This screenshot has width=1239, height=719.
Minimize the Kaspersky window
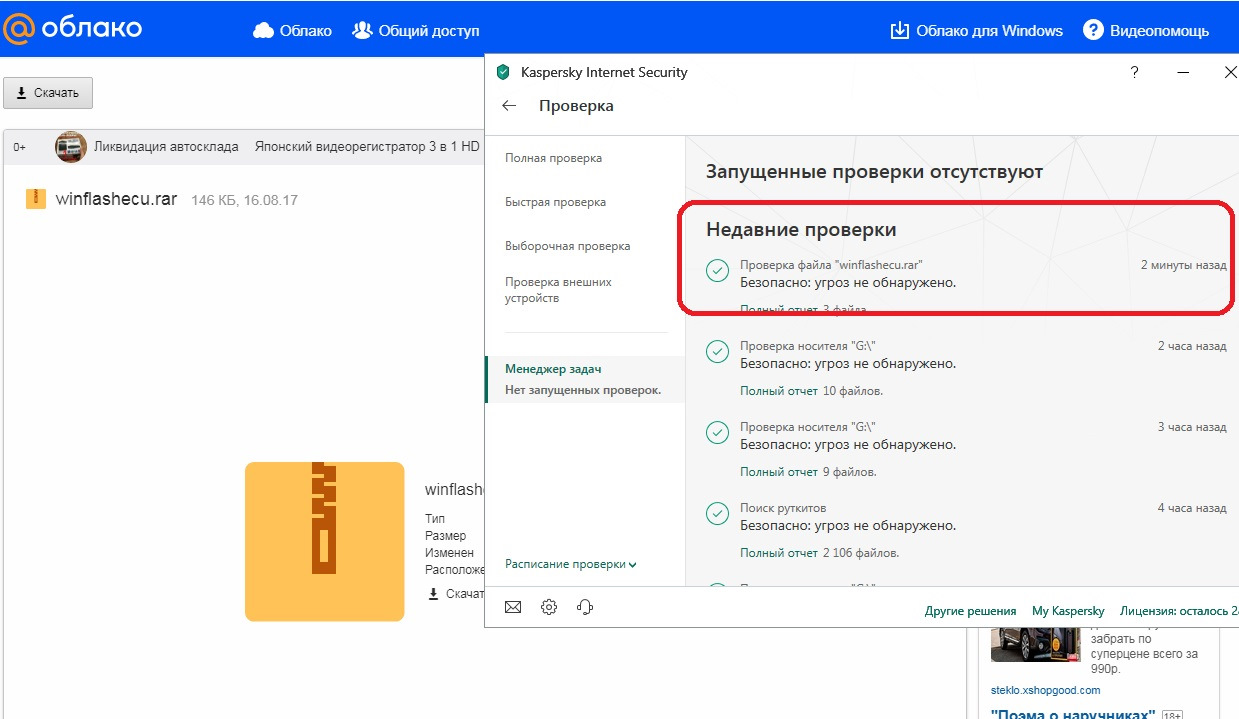[x=1183, y=72]
